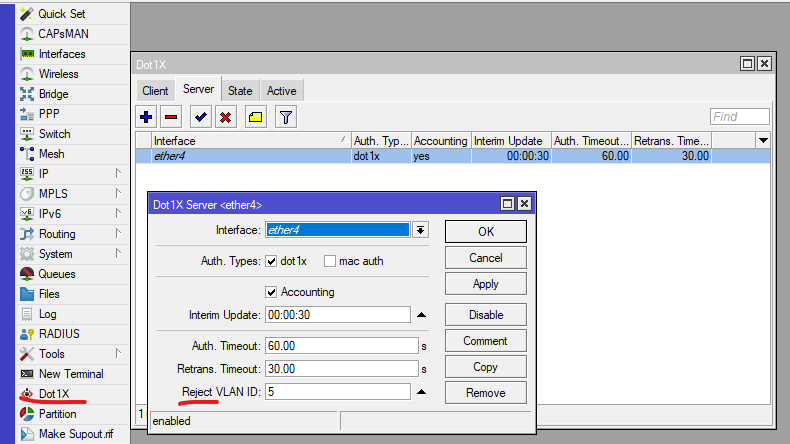790x444 pixels.
Task: Click the blue checkmark Enable icon
Action: (201, 117)
